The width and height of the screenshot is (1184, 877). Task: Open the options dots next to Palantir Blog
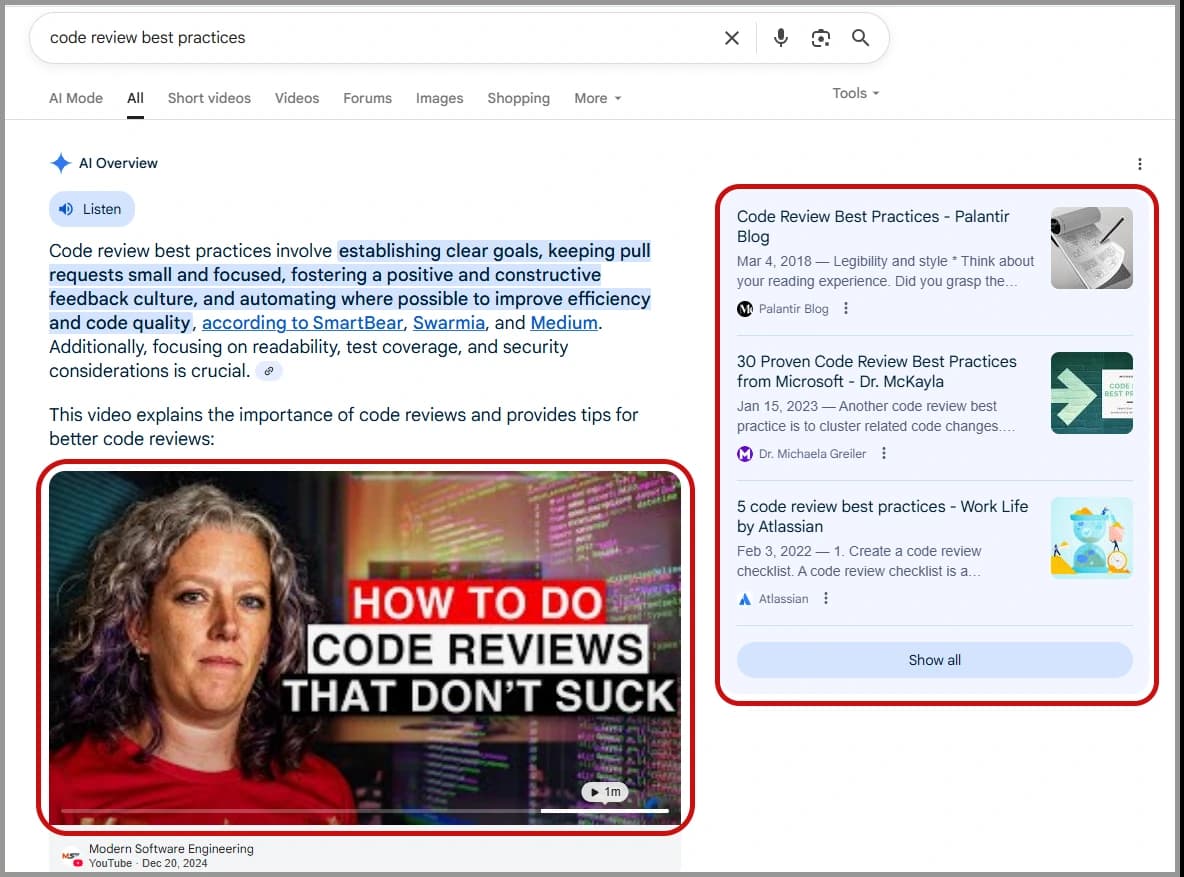846,308
